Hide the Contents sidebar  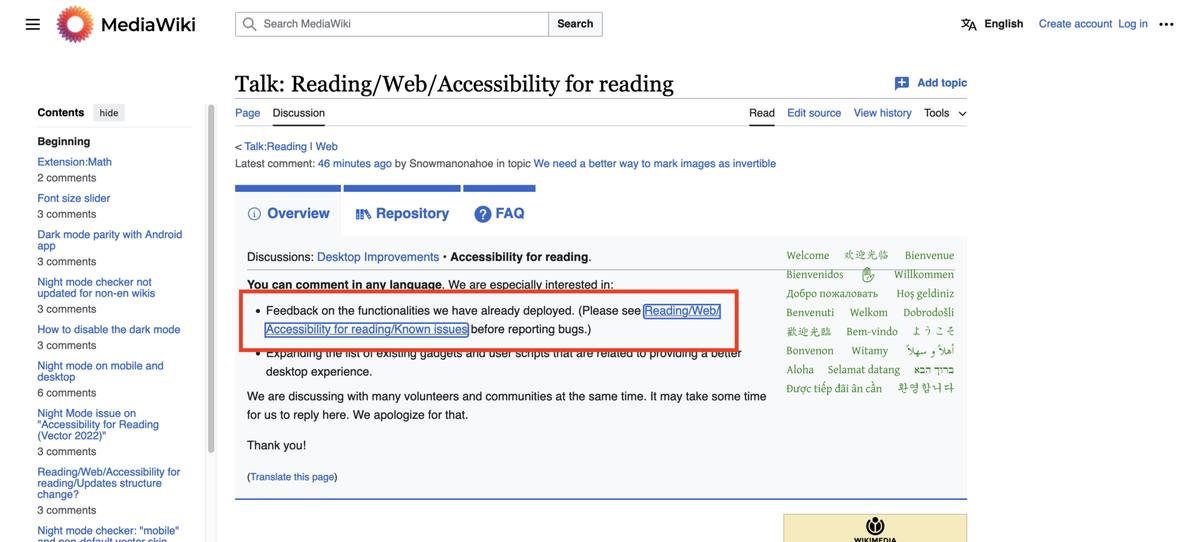109,113
